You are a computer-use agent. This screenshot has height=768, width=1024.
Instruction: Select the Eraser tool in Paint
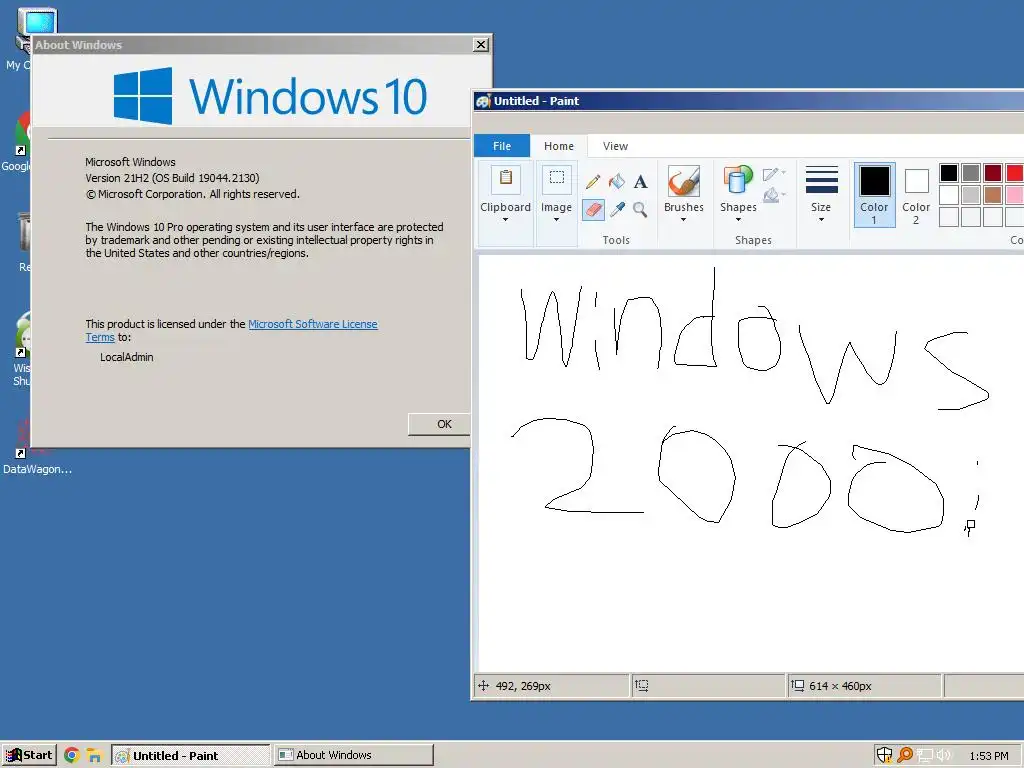click(593, 210)
